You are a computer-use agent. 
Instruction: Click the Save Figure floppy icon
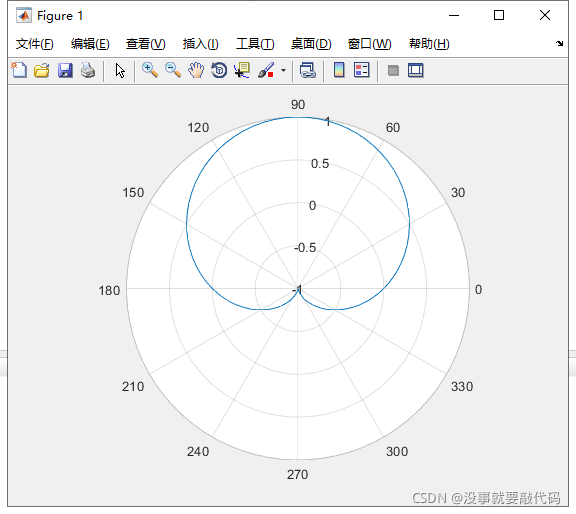pos(65,70)
